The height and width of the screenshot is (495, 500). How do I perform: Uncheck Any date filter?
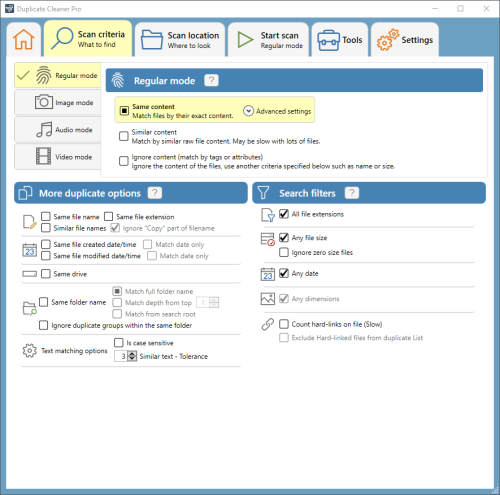click(x=284, y=273)
